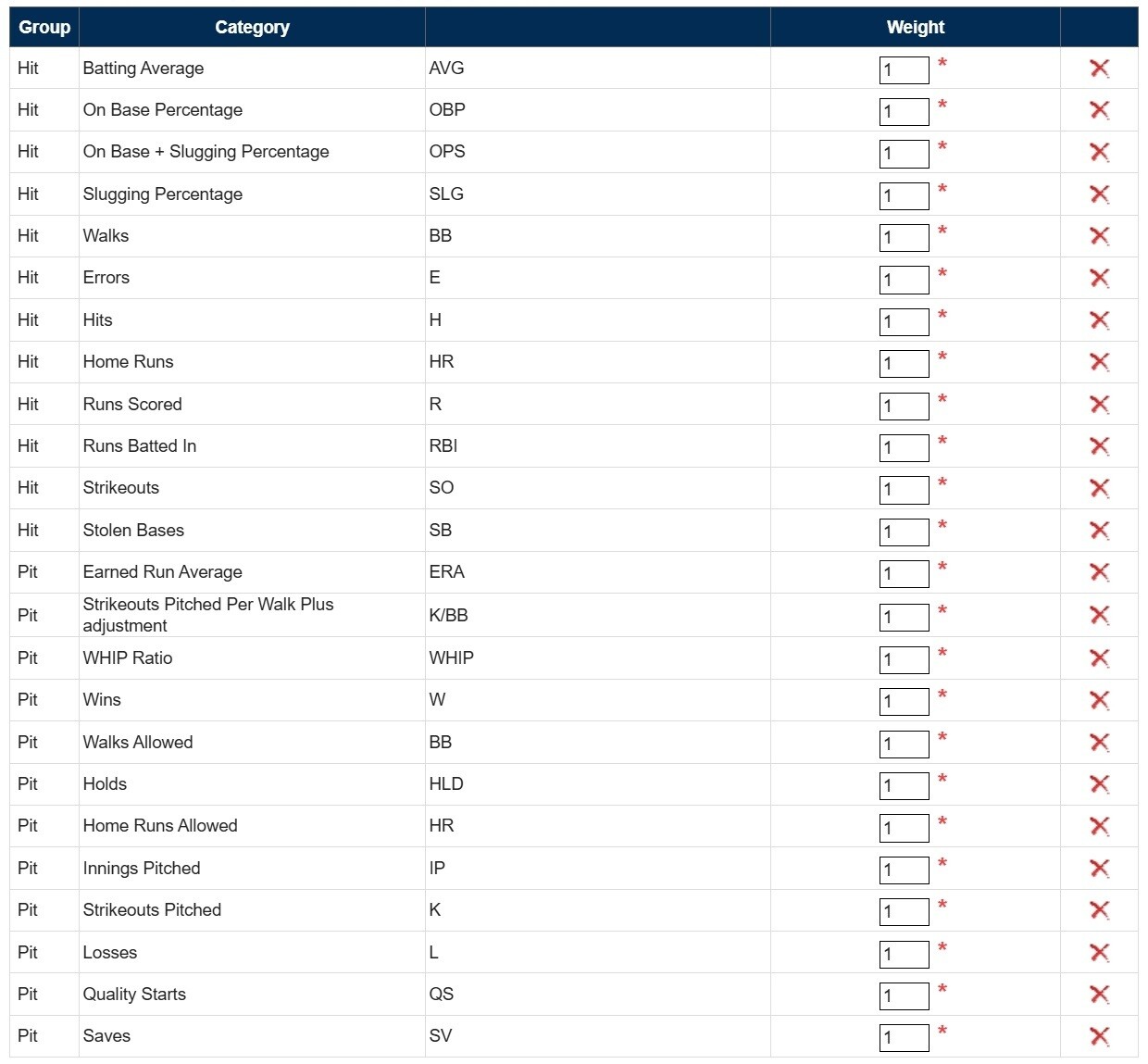Click the Innings Pitched weight box

pyautogui.click(x=904, y=870)
